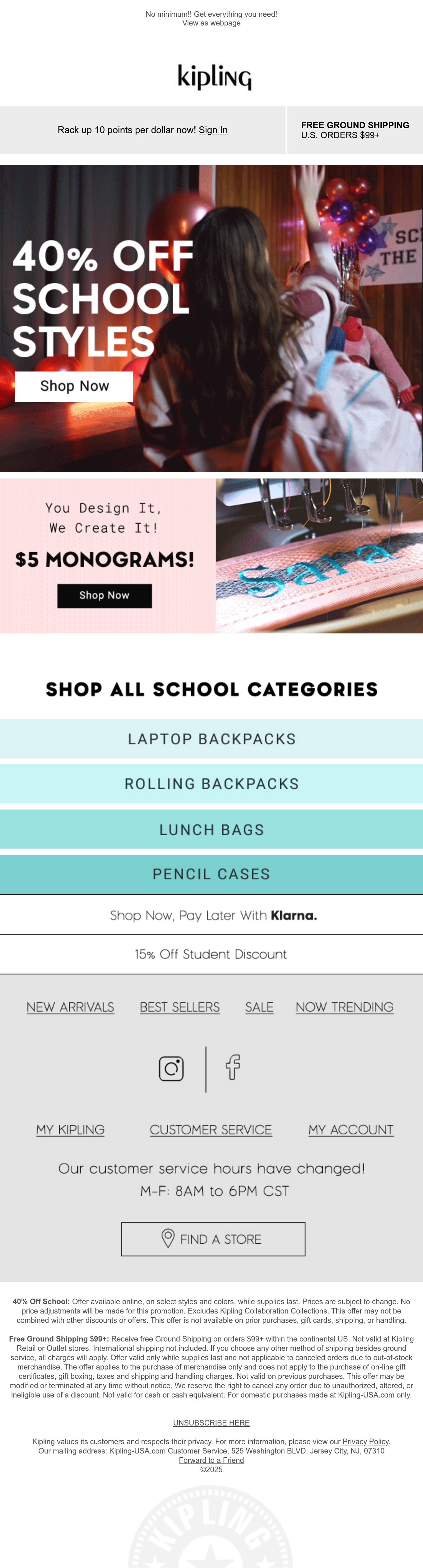This screenshot has height=1568, width=423.
Task: Click the Sign In link
Action: coord(213,130)
